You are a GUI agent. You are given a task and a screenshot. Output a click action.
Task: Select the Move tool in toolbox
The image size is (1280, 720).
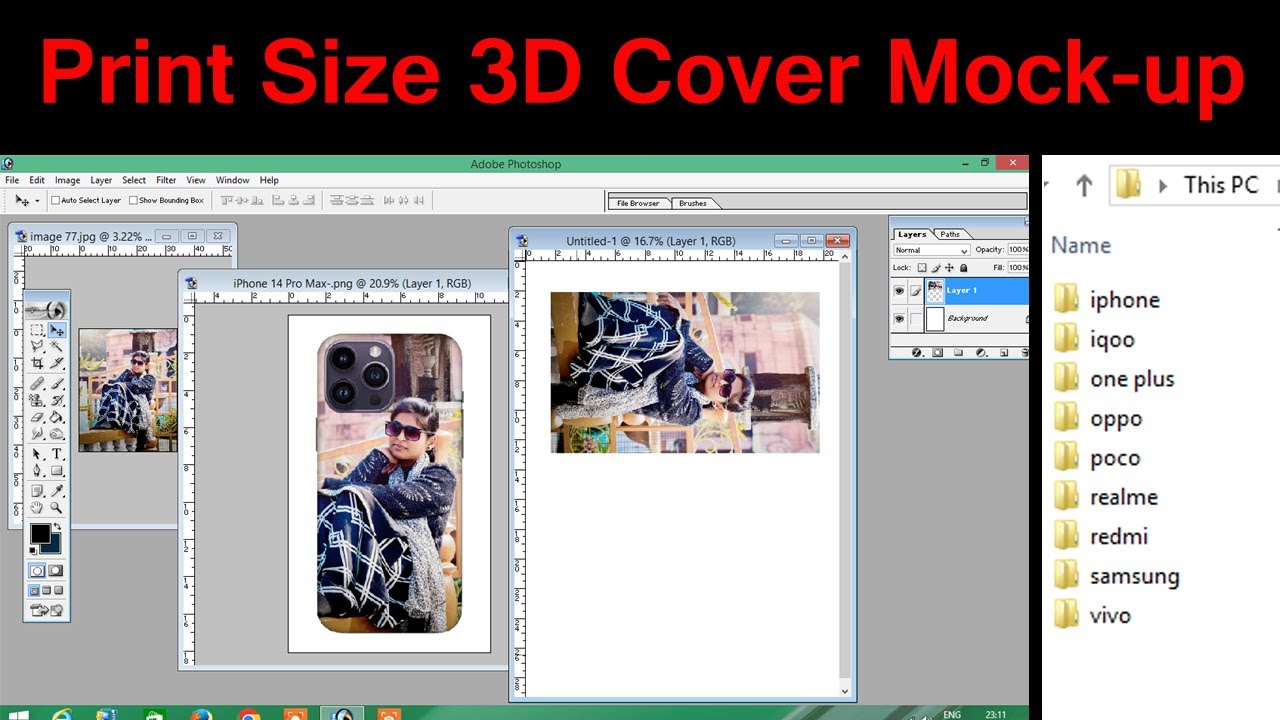pos(57,330)
